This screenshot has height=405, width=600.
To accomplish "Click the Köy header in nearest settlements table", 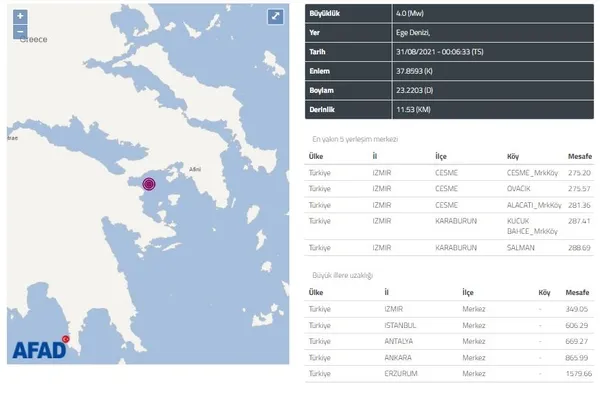I will [x=513, y=156].
